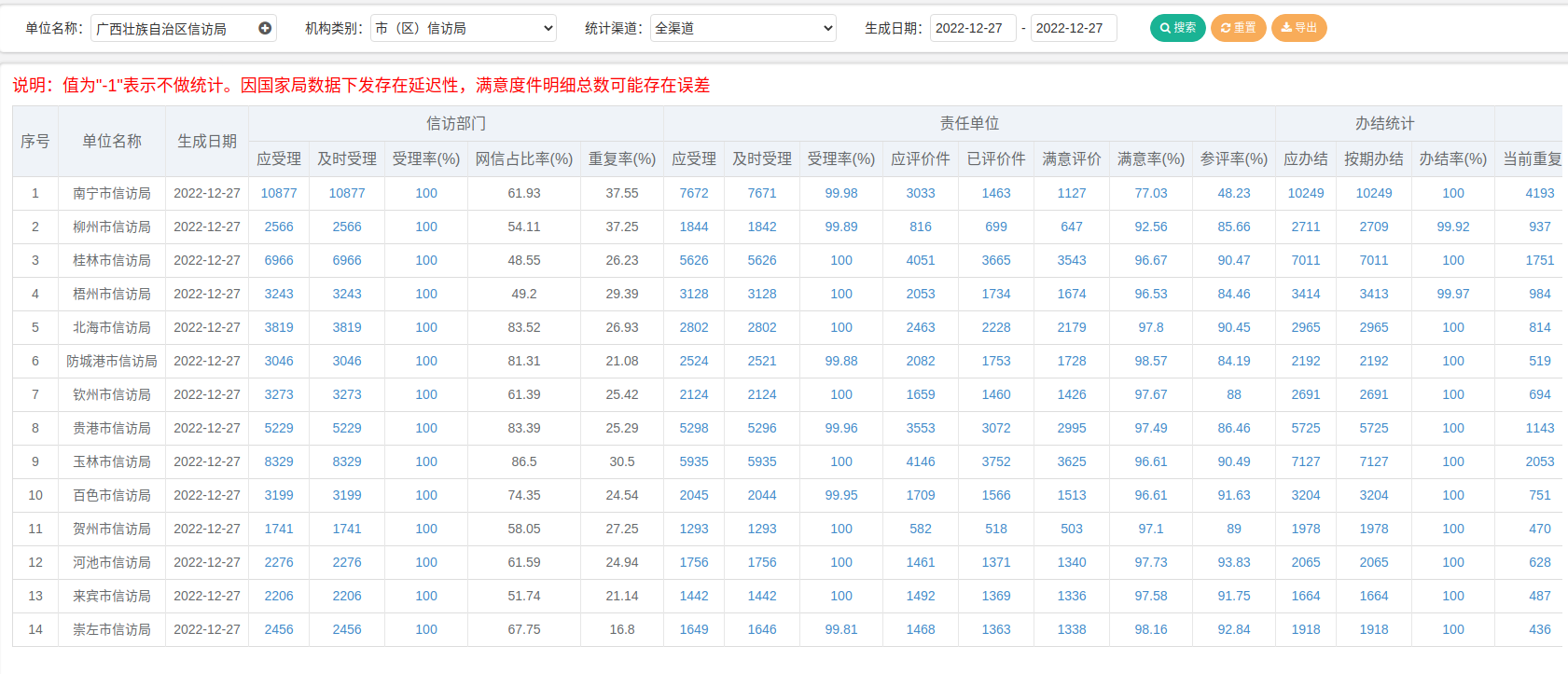Click 8329 in 玉林市信访局 信访部门应受理 cell
1568x674 pixels.
279,461
